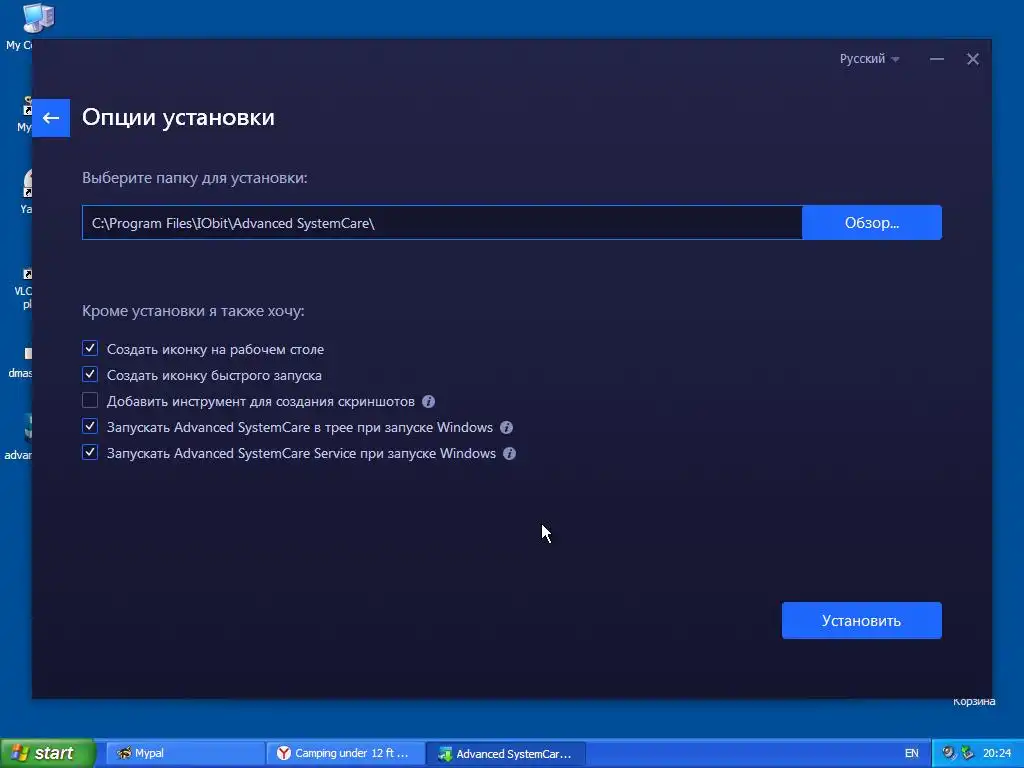Enable Добавить инструмент для создания скриншотов
This screenshot has height=768, width=1024.
[90, 400]
